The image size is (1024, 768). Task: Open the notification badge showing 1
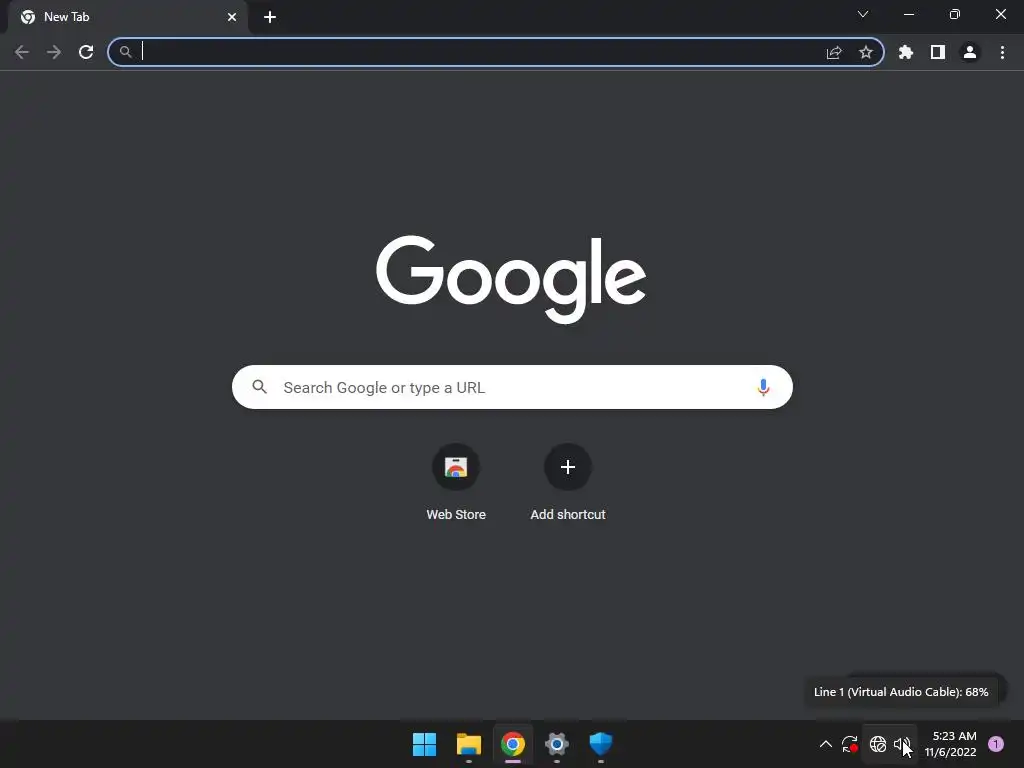pos(996,744)
